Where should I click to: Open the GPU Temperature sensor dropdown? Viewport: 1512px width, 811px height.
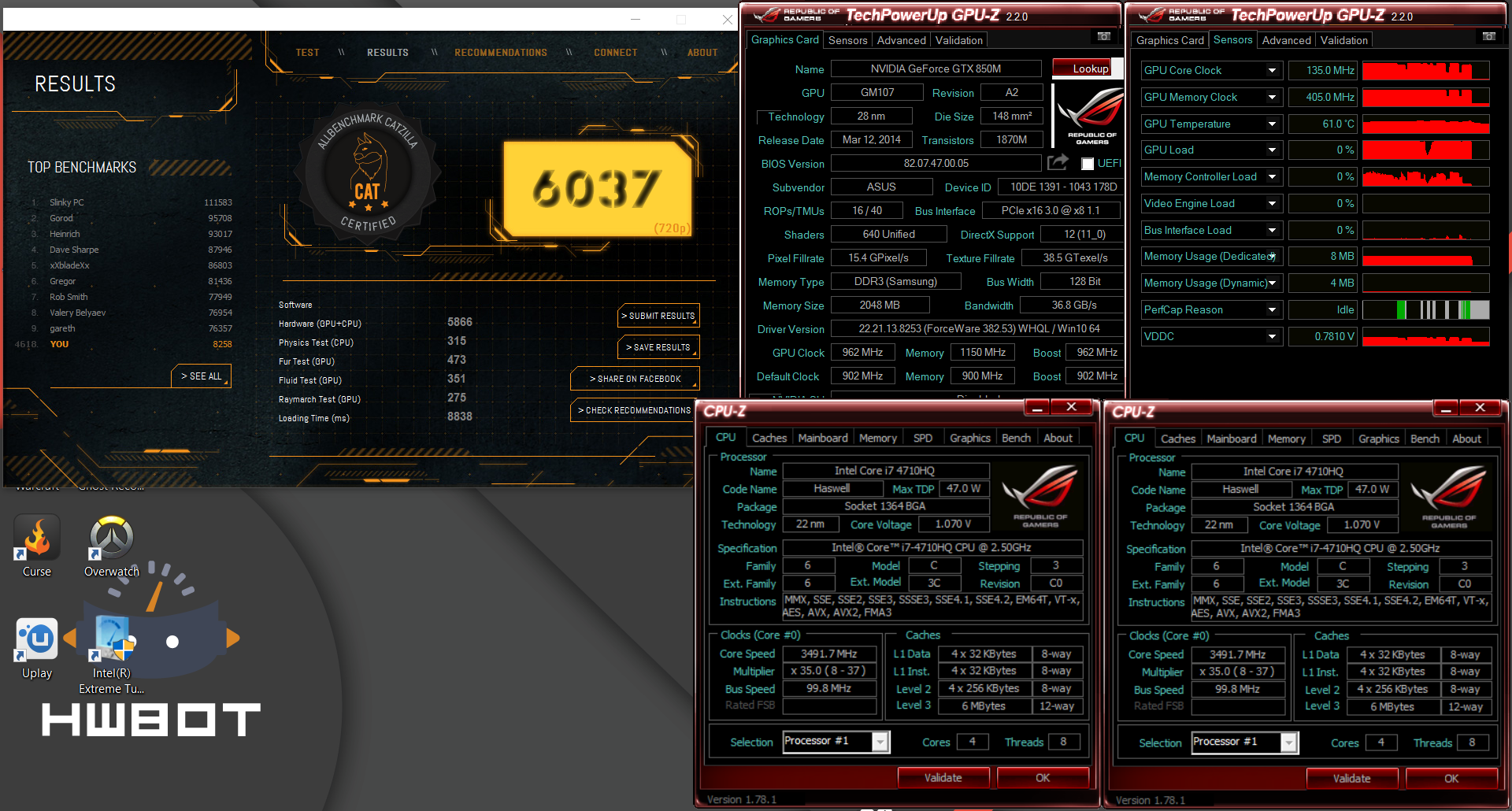pyautogui.click(x=1272, y=124)
